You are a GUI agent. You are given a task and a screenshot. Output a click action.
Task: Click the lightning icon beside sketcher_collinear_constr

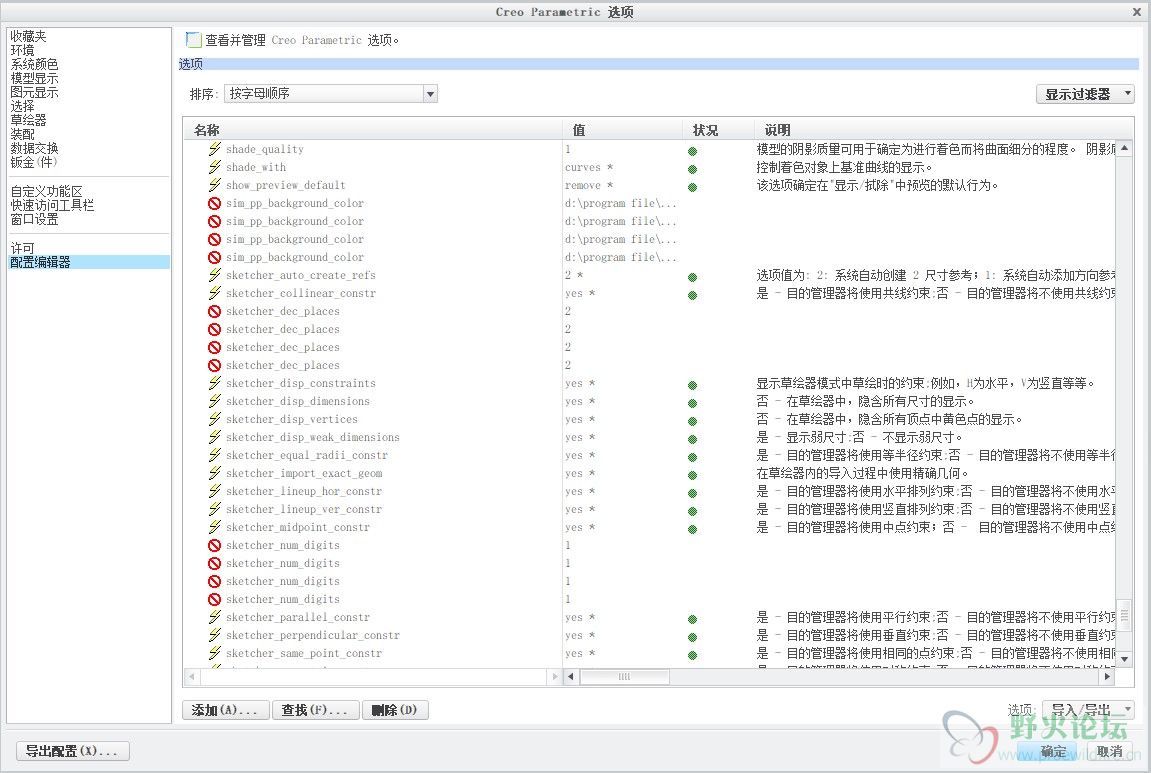[x=214, y=293]
